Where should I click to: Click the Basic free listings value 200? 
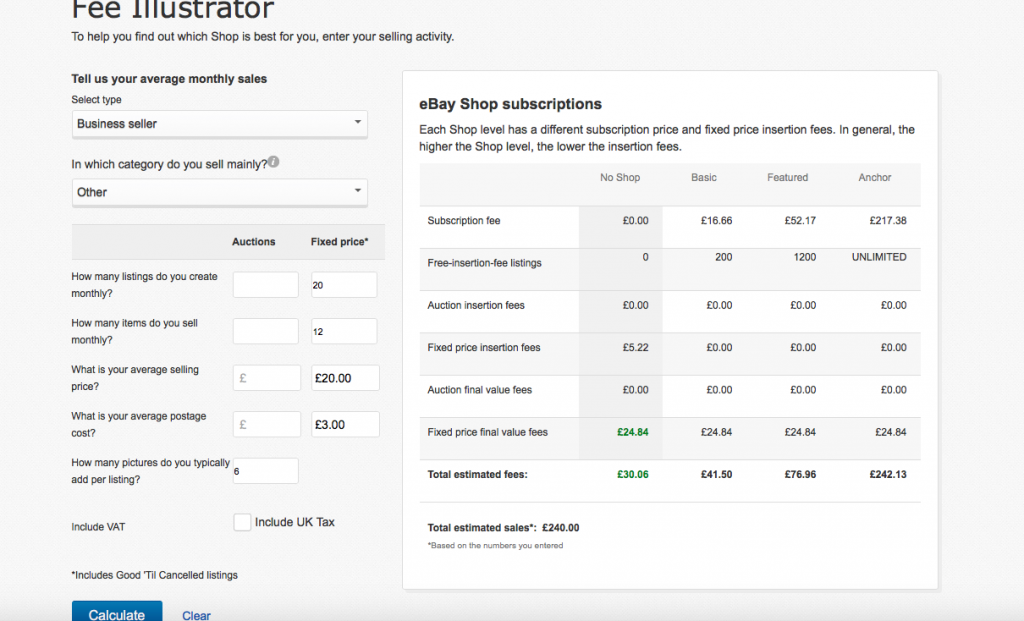coord(724,257)
